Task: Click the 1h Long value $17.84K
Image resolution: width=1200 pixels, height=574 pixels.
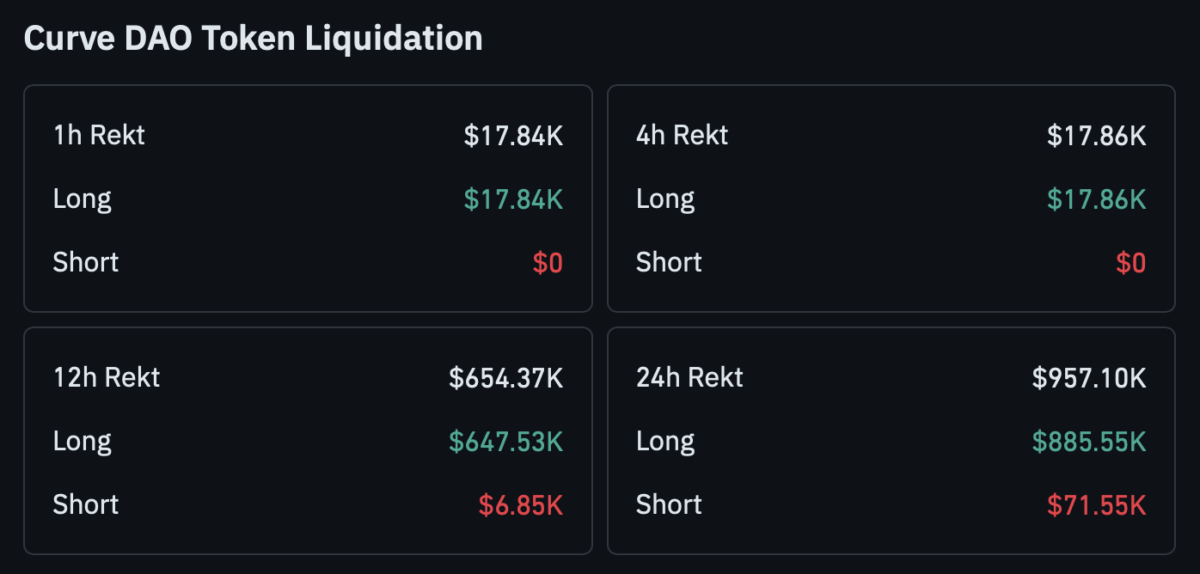Action: (x=513, y=199)
